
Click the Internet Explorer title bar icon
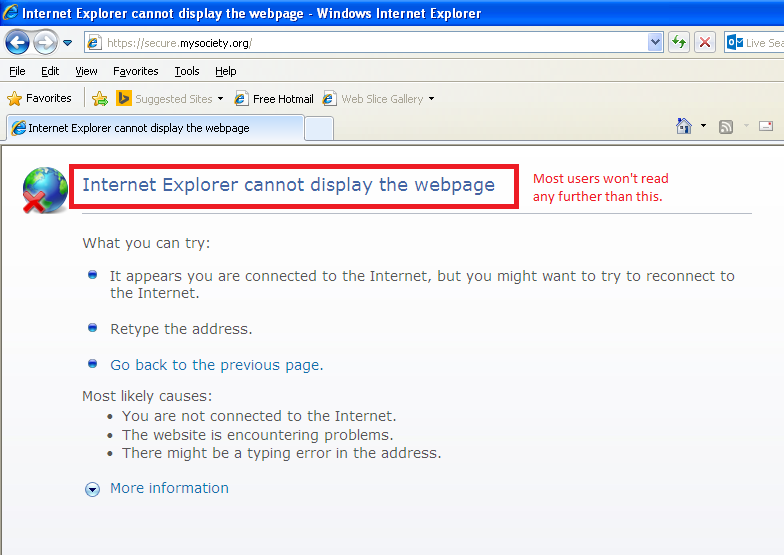click(x=10, y=12)
